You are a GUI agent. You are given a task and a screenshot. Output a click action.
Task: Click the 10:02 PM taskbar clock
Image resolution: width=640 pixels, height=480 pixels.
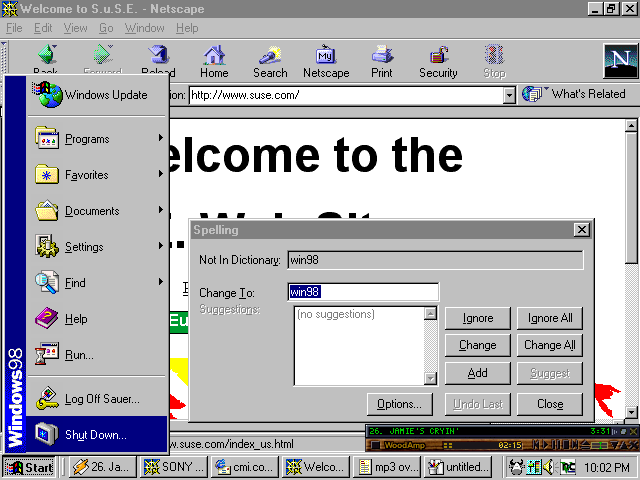(607, 467)
